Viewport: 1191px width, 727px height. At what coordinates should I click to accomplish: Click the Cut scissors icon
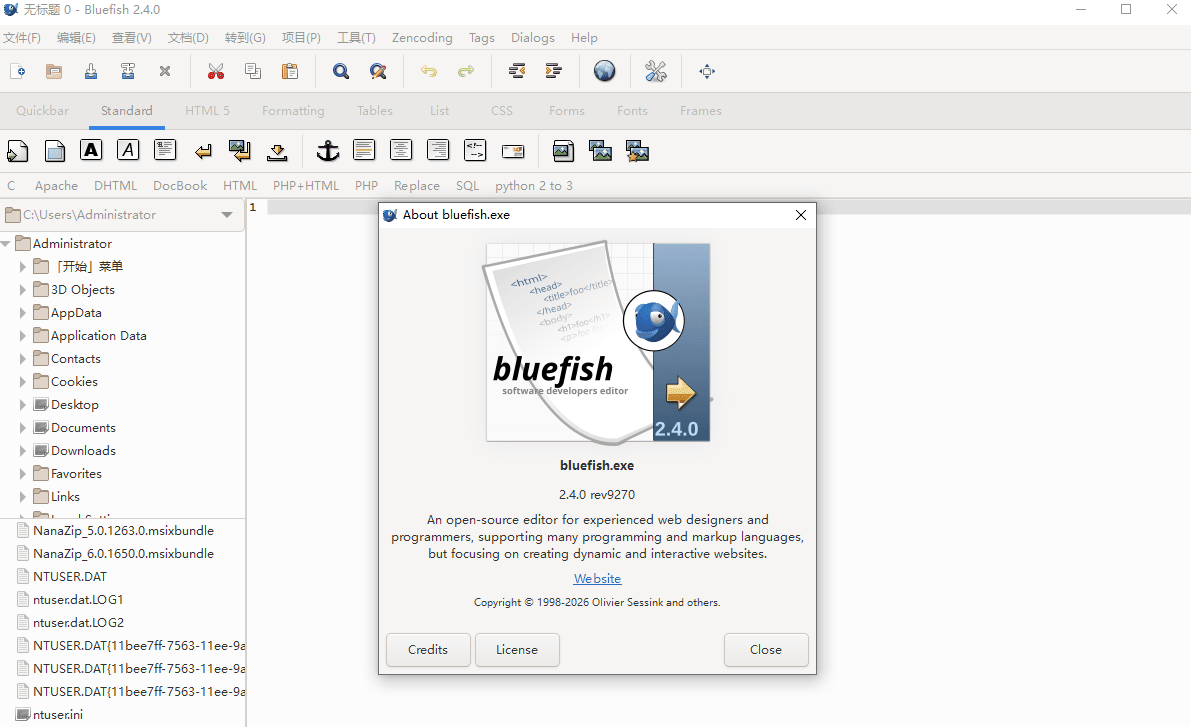(x=215, y=71)
